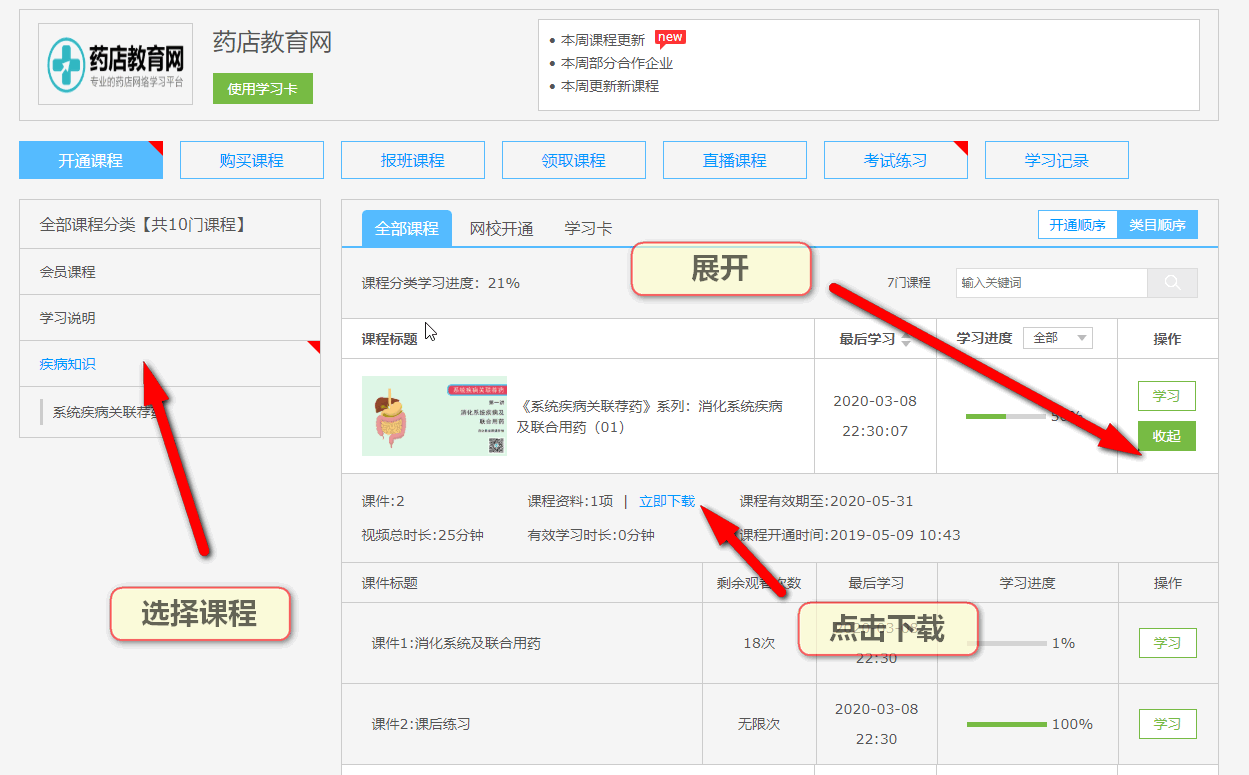
Task: Switch to the 网校开通 tab
Action: (x=501, y=229)
